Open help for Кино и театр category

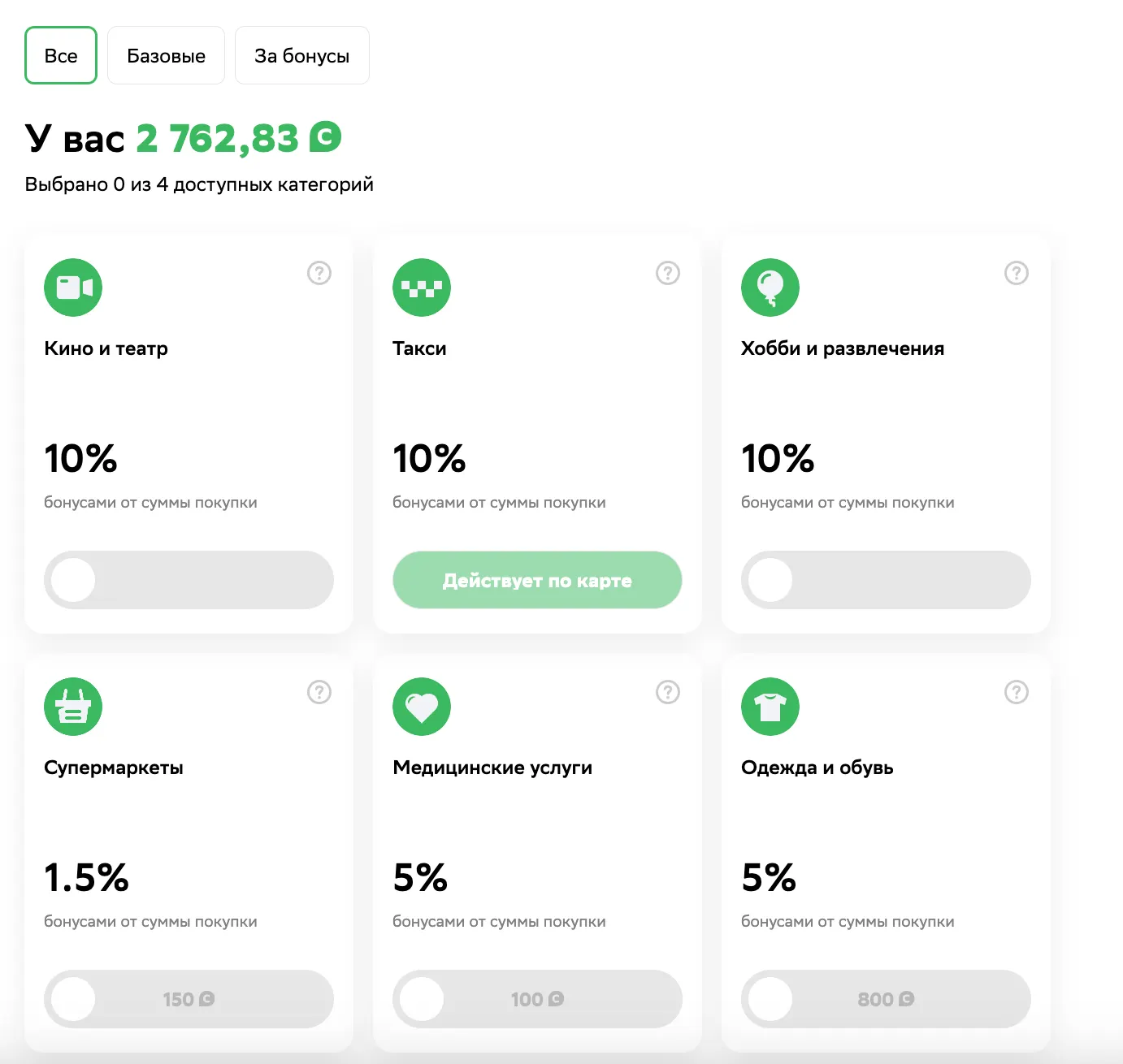point(319,273)
